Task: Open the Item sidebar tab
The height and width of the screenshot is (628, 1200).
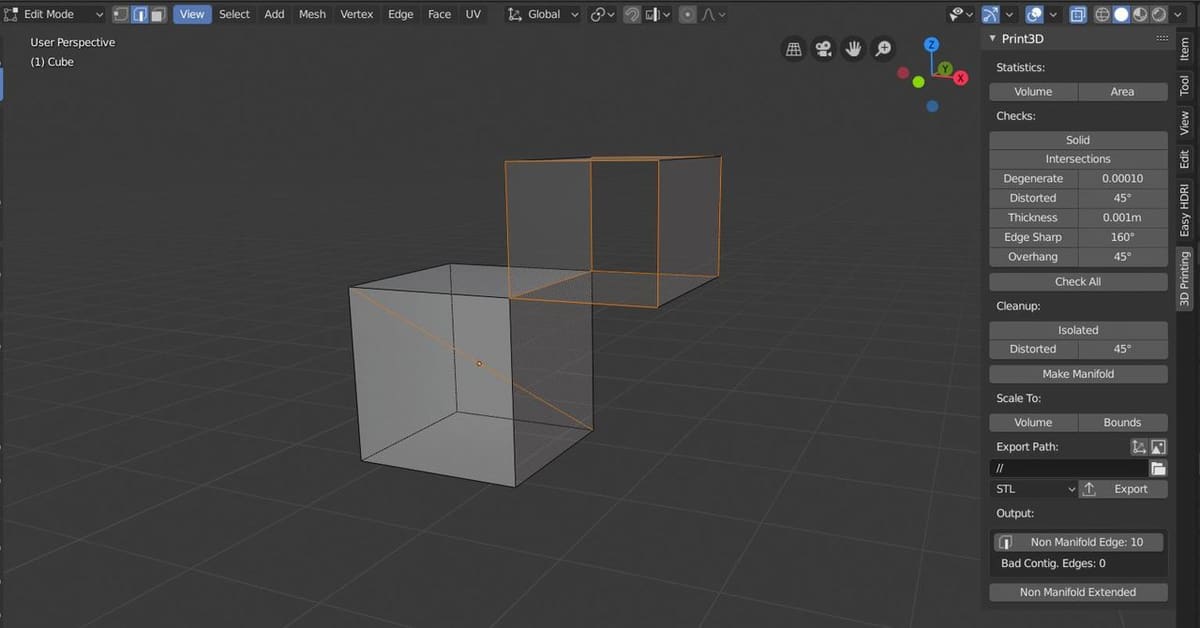Action: tap(1185, 48)
